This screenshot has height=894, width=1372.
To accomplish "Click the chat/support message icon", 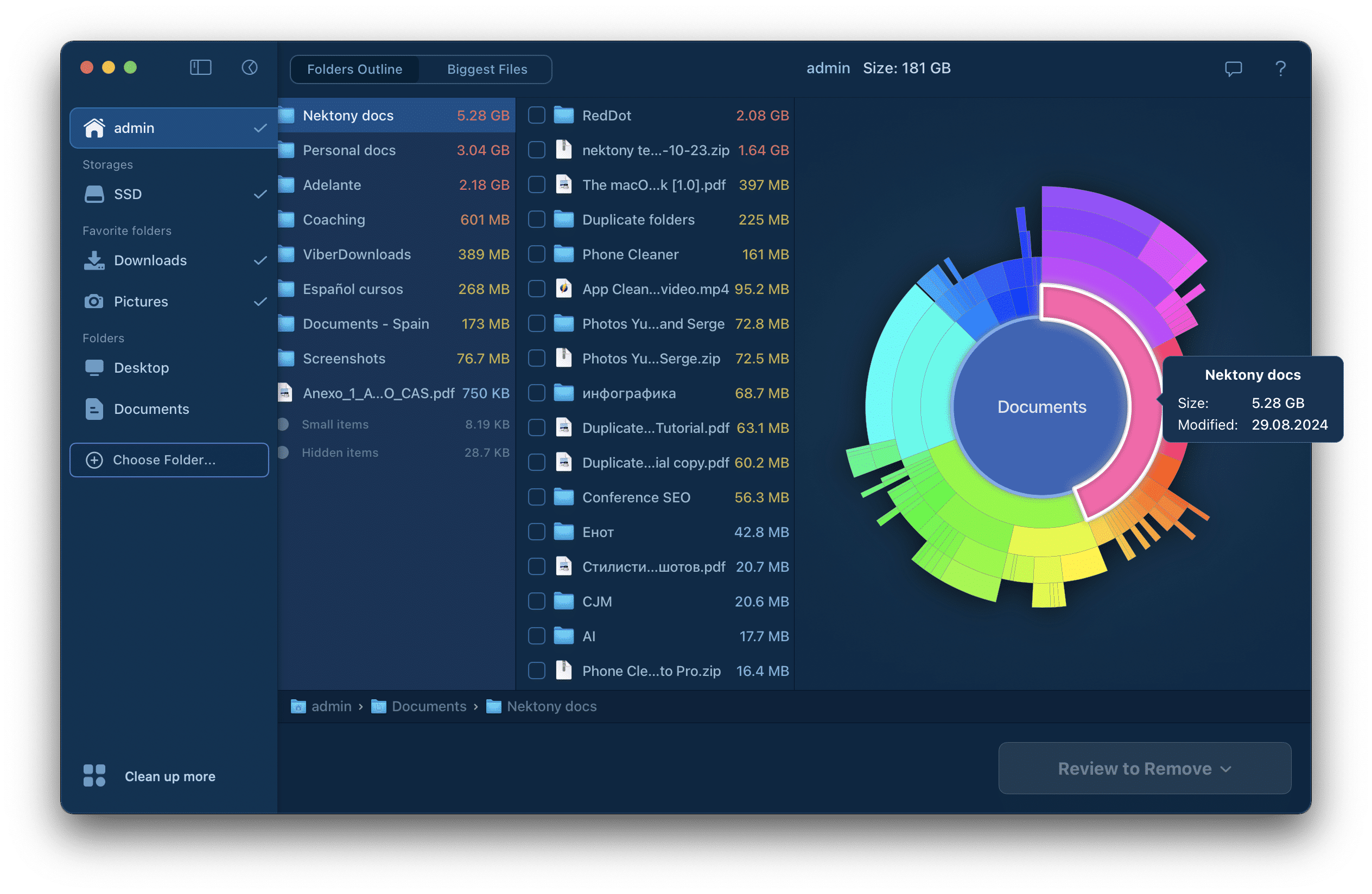I will point(1232,68).
